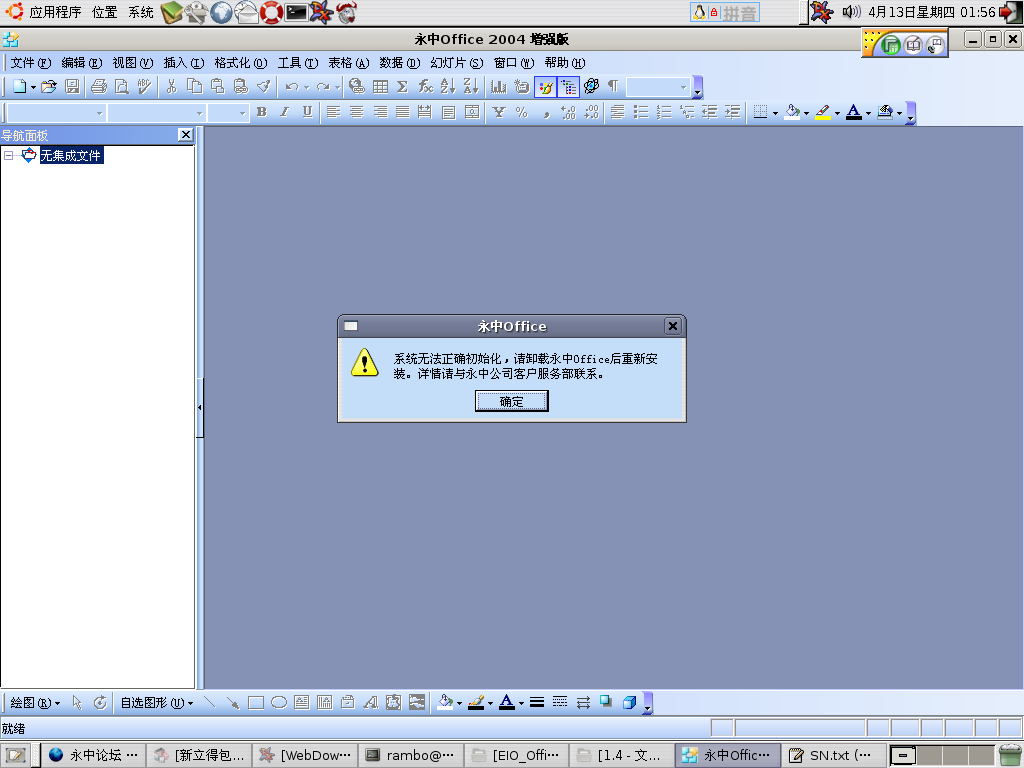Open the 格式化 menu

[240, 63]
